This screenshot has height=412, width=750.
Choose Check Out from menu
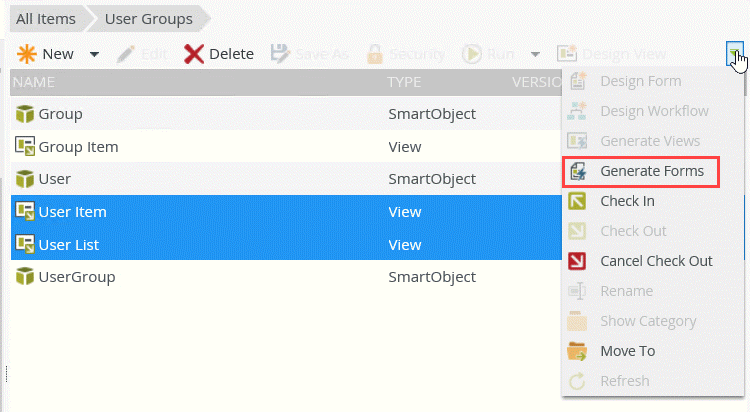(x=633, y=231)
